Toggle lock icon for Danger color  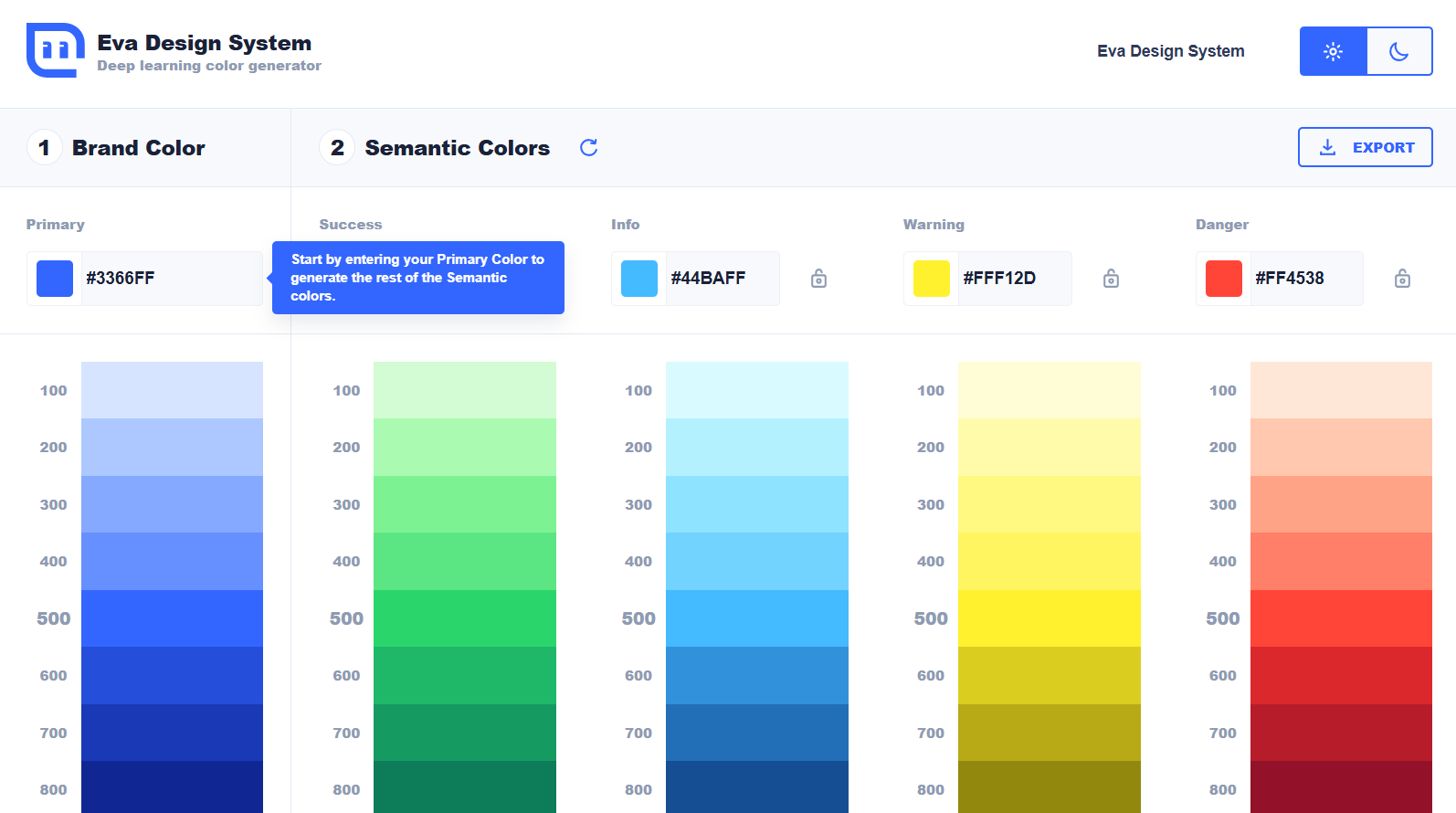point(1402,279)
